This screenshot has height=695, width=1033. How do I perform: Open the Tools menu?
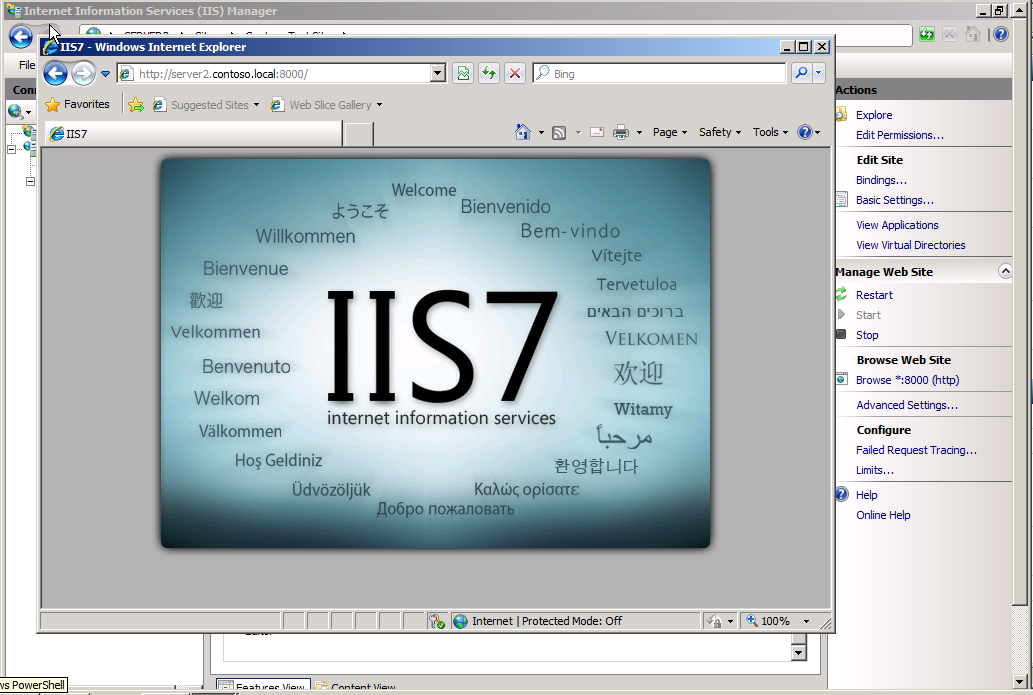[770, 132]
